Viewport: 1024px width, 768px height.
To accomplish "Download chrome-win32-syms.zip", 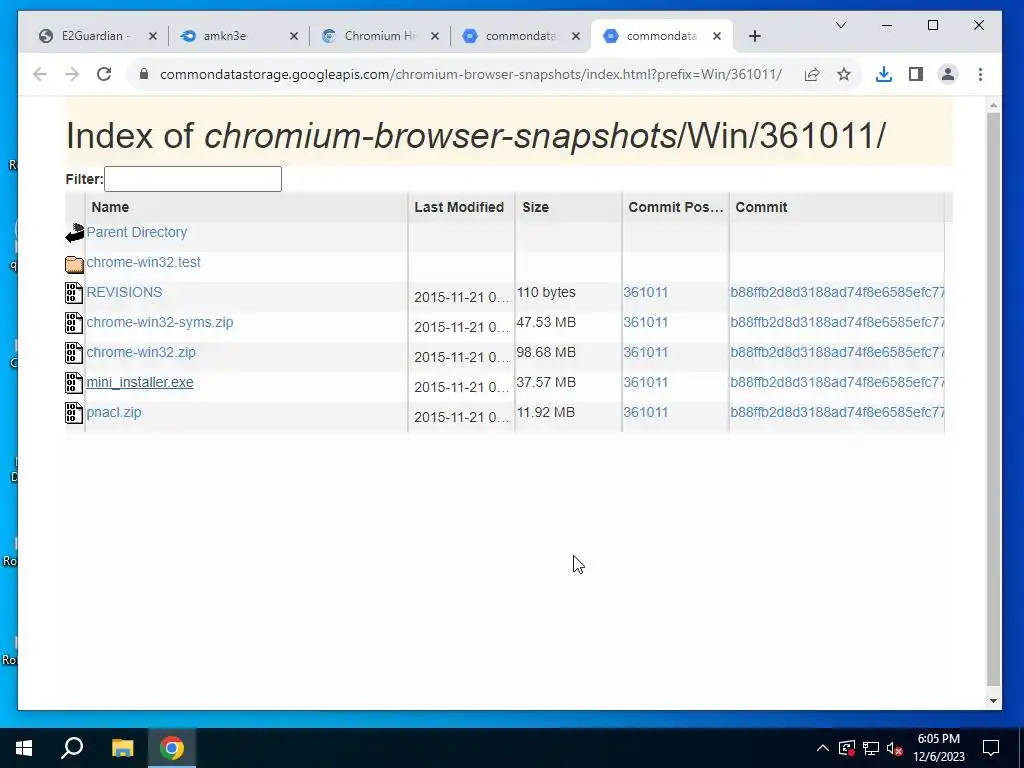I will point(159,322).
